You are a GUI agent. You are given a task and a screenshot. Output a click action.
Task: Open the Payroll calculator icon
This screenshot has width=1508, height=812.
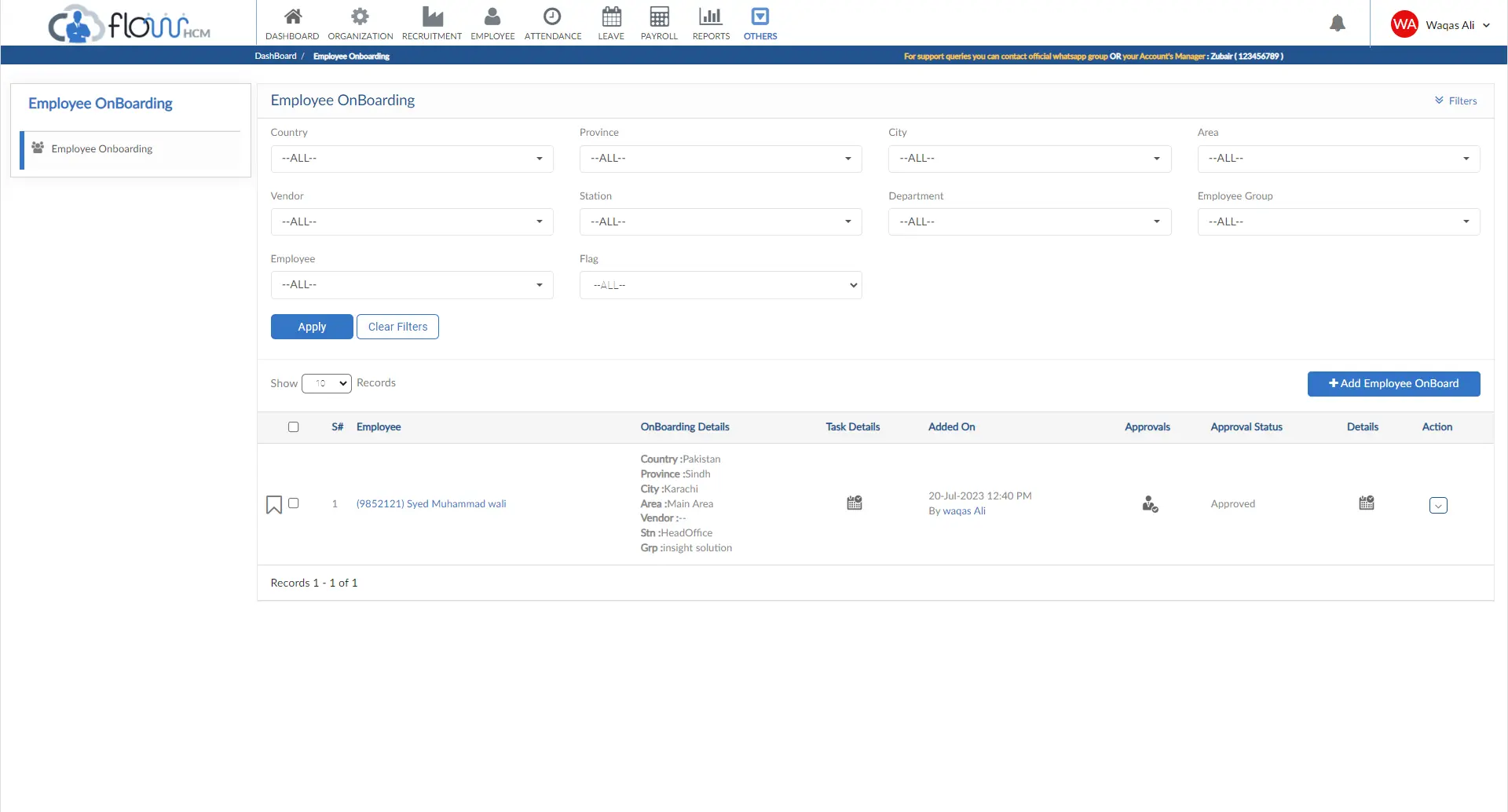(x=659, y=16)
